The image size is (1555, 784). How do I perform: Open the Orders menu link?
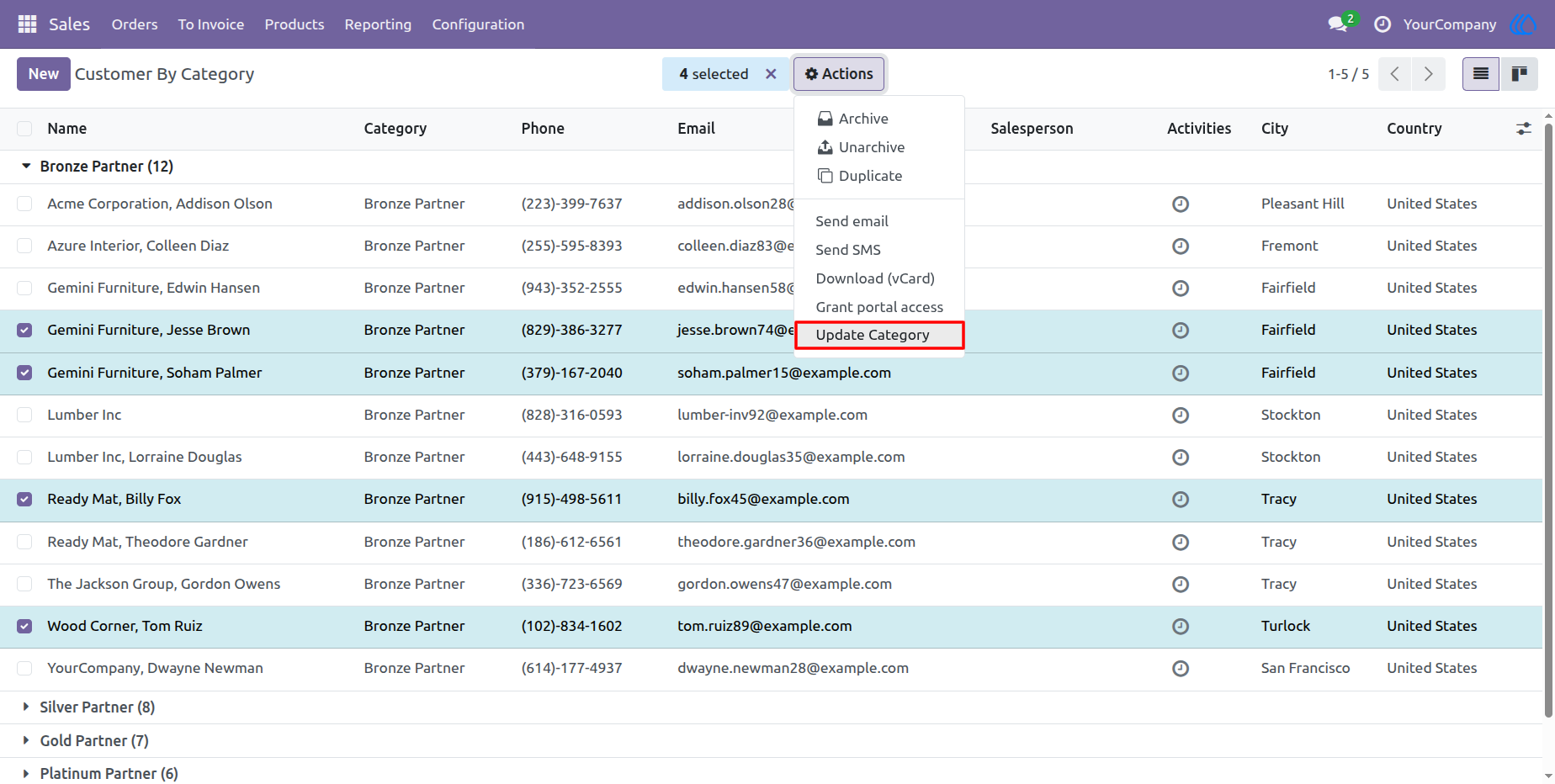pos(135,24)
